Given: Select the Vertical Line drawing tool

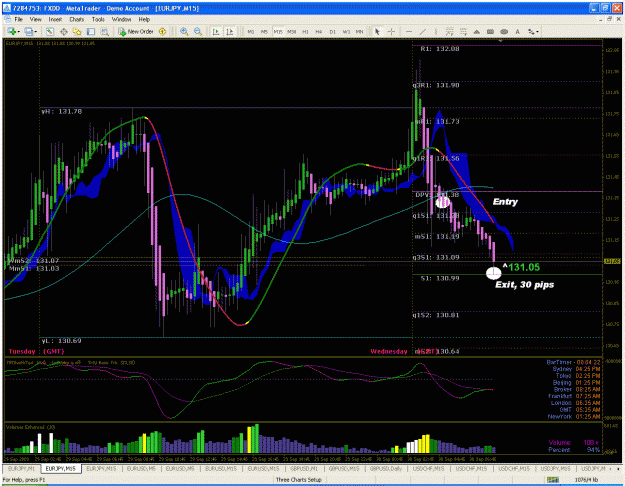Looking at the screenshot, I should [436, 31].
